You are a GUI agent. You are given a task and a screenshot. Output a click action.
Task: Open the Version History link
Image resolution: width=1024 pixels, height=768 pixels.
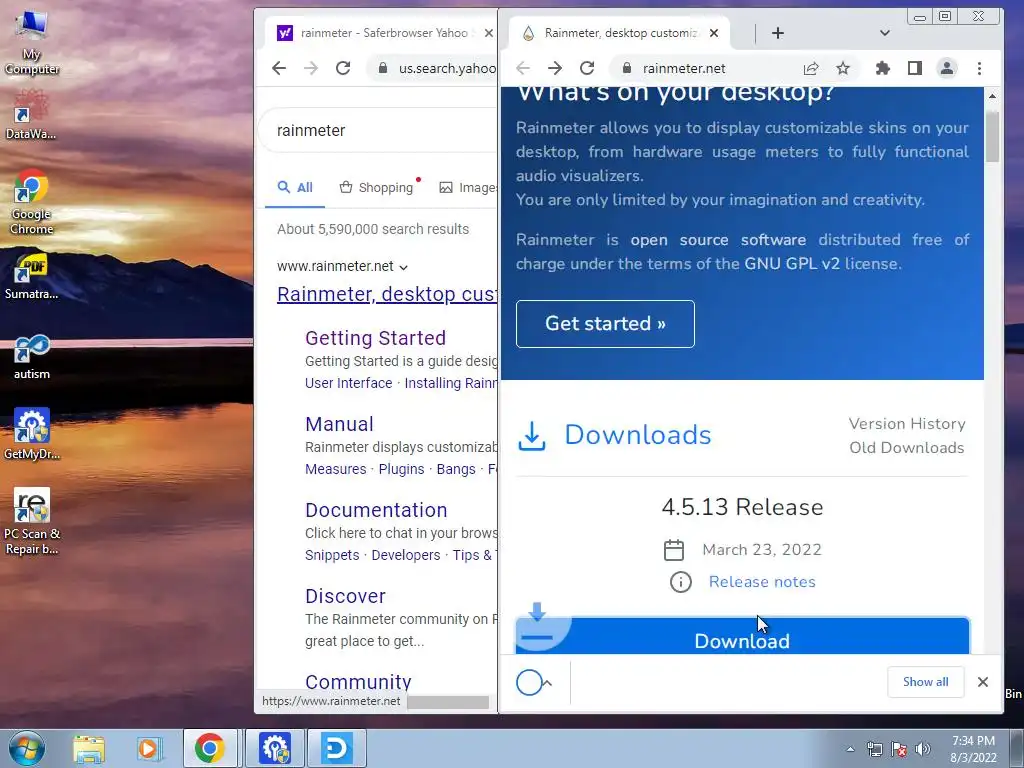(906, 424)
